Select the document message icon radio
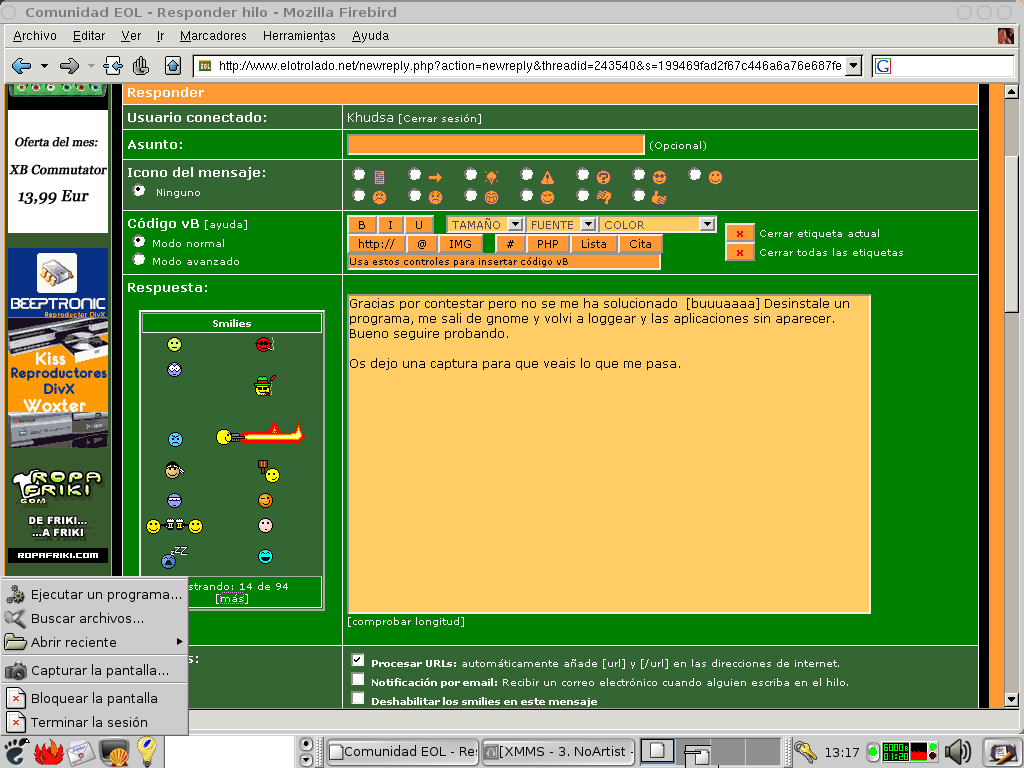 (359, 174)
